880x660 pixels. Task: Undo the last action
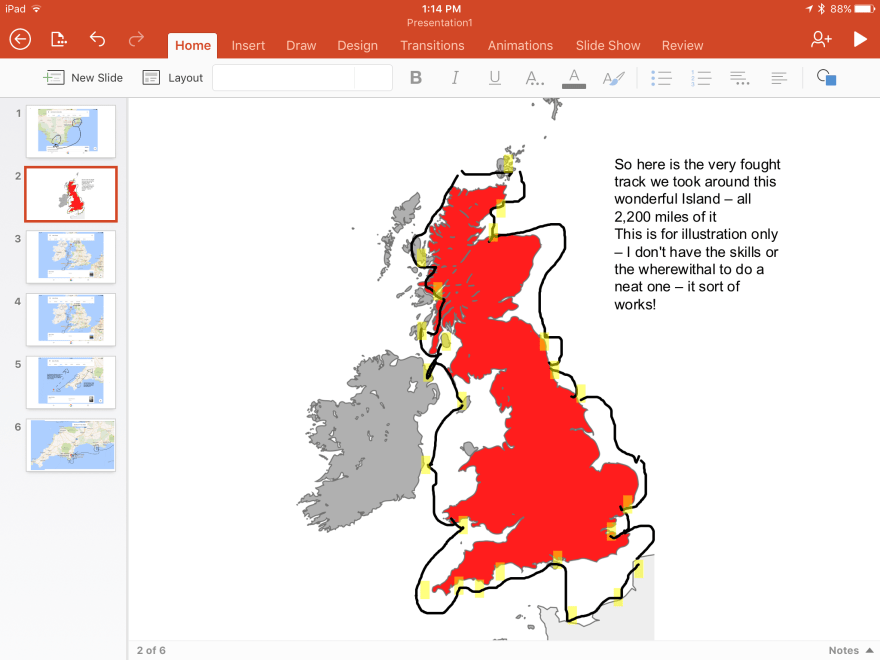(97, 39)
